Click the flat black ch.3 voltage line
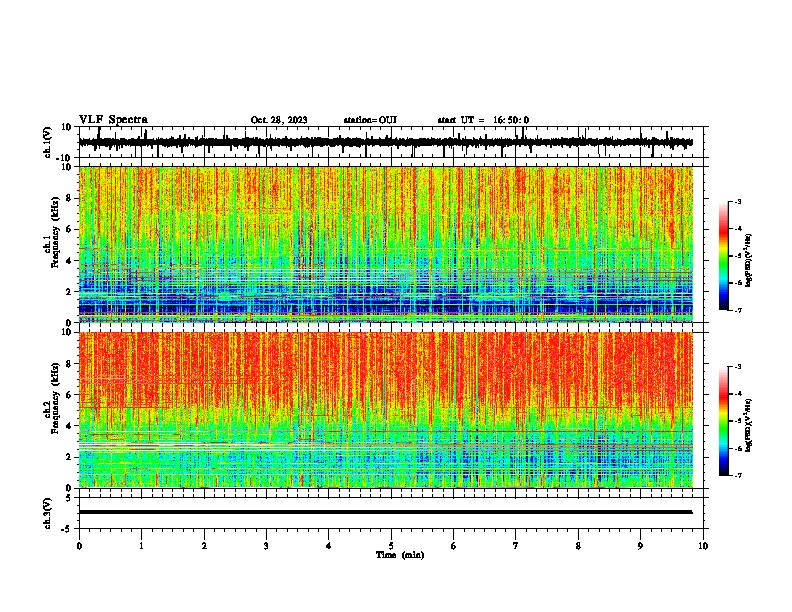The image size is (792, 612). 385,512
